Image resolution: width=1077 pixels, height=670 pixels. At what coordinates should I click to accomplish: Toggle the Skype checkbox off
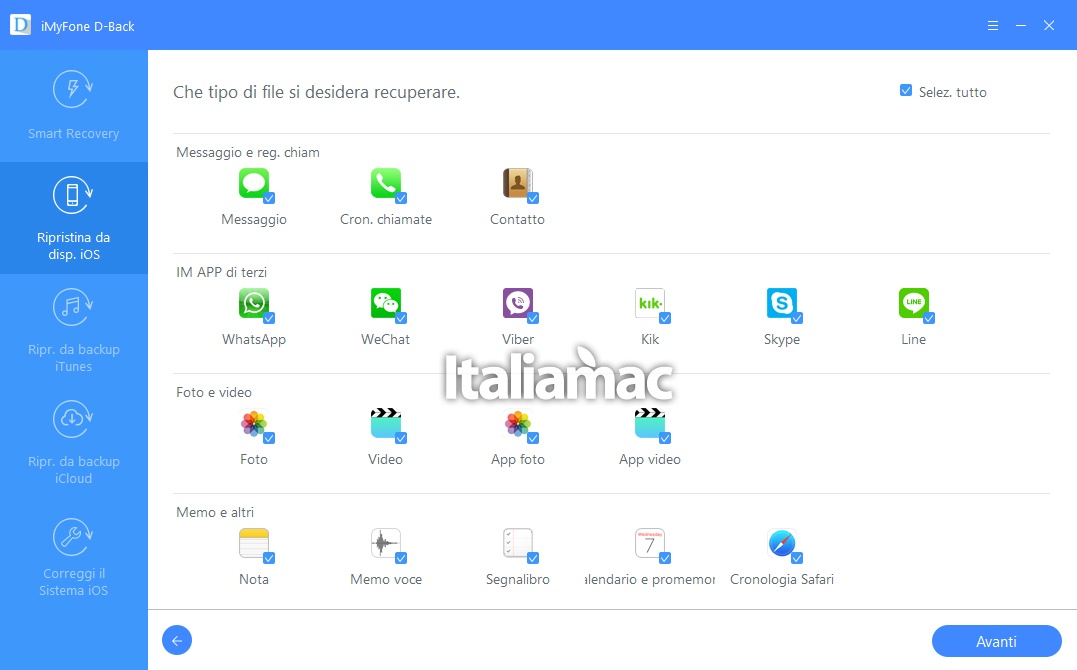pos(797,317)
